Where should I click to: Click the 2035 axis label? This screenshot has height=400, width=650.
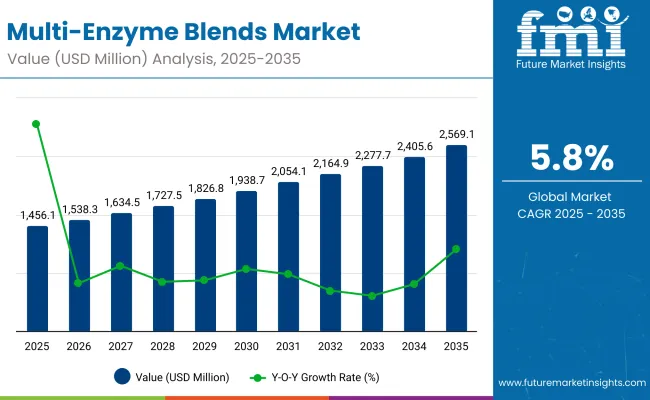coord(456,346)
